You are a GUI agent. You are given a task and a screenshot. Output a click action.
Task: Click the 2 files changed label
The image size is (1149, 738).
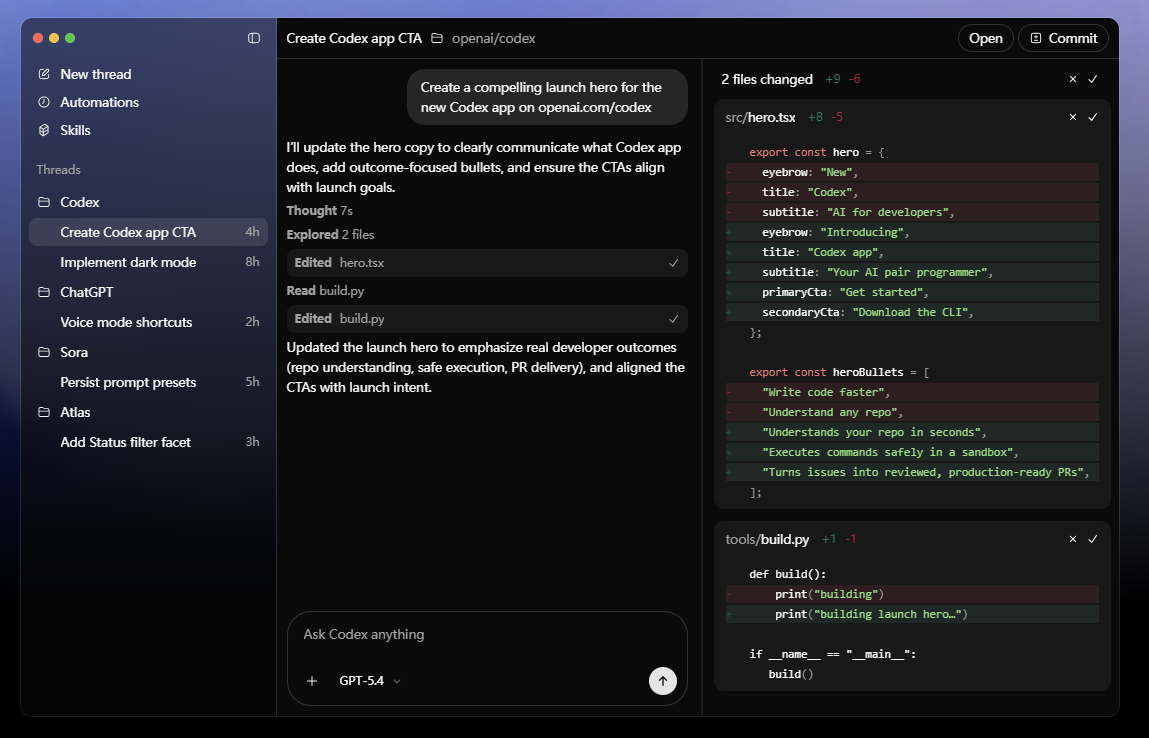coord(766,79)
